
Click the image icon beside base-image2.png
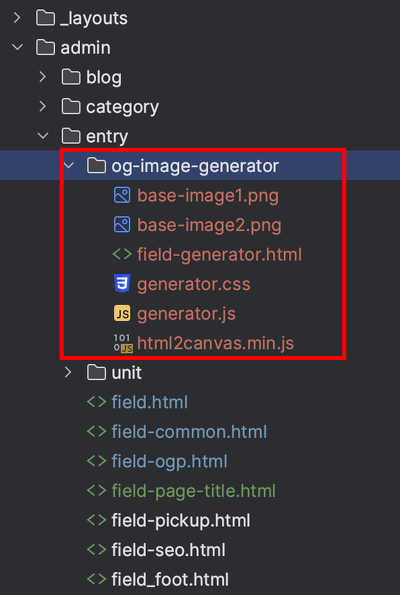click(x=122, y=225)
